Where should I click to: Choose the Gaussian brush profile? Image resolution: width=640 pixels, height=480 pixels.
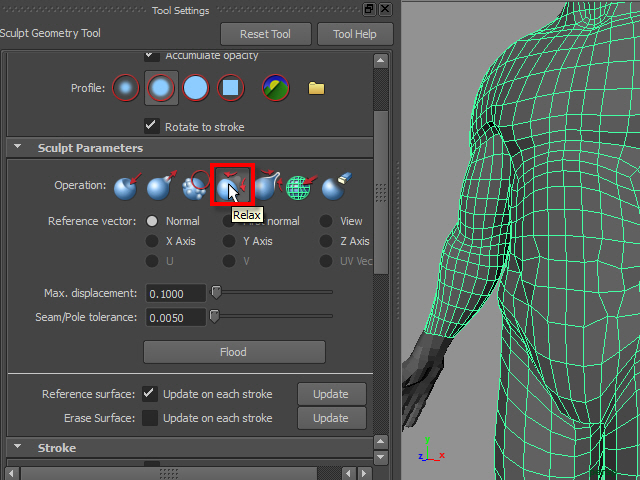(x=126, y=88)
